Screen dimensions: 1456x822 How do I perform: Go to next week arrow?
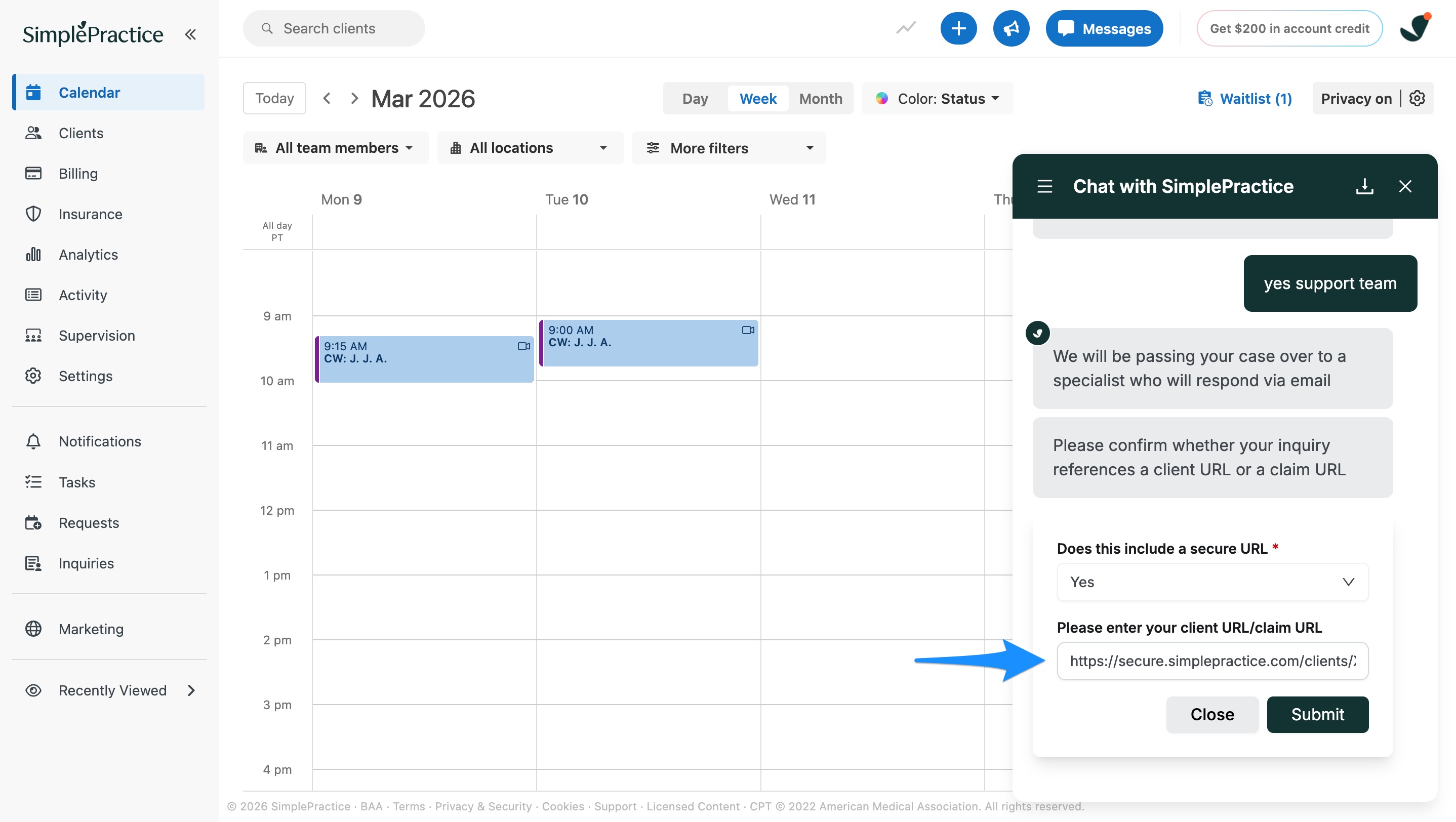(354, 98)
